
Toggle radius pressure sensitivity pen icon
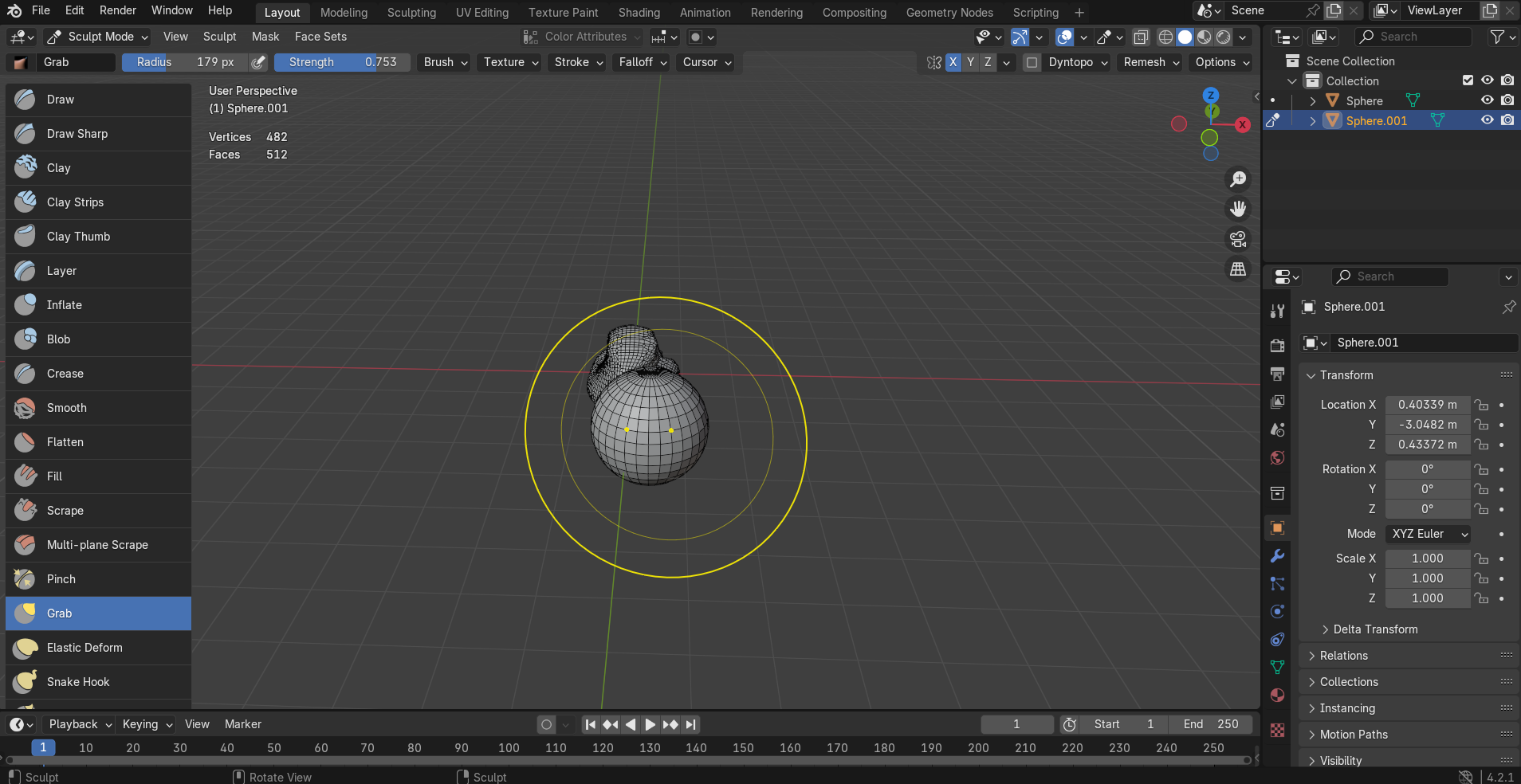pos(258,62)
